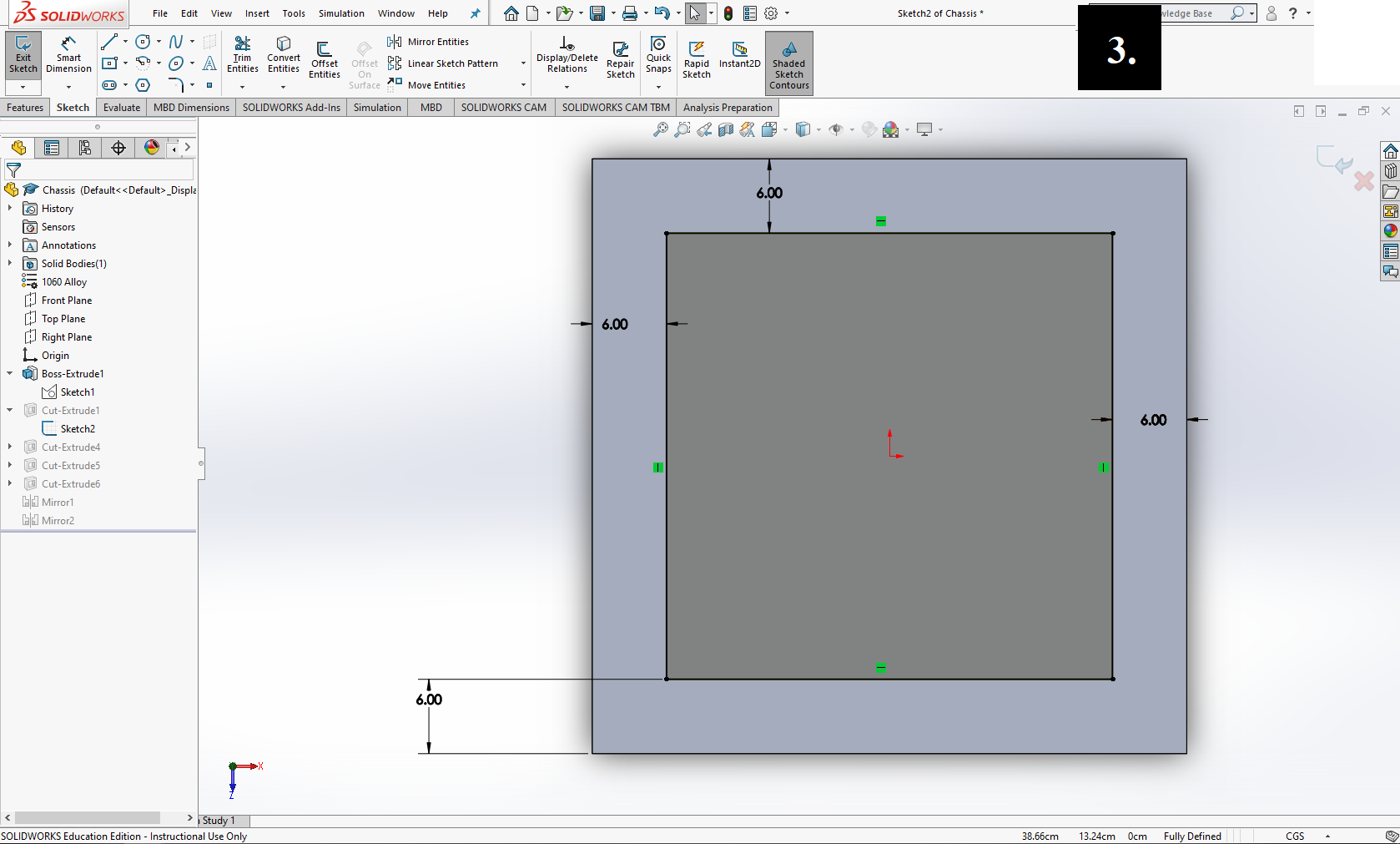This screenshot has width=1400, height=844.
Task: Open Zoom to Fit in view toolbar
Action: [x=660, y=129]
